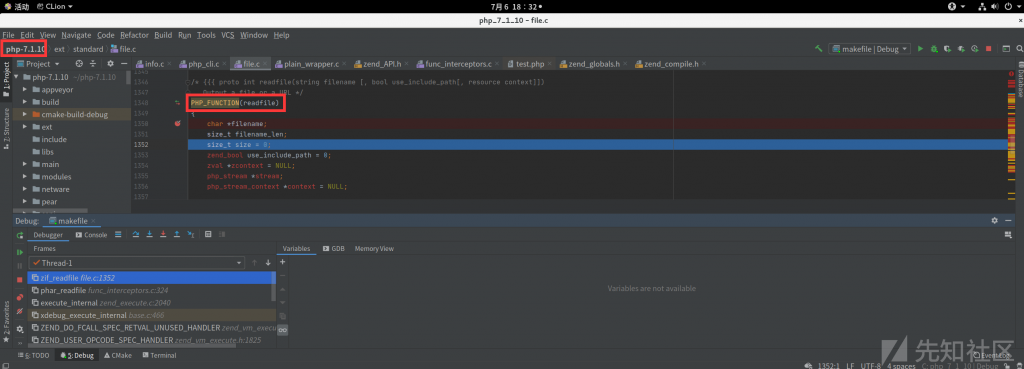
Task: Open the Terminal tool window
Action: [158, 355]
